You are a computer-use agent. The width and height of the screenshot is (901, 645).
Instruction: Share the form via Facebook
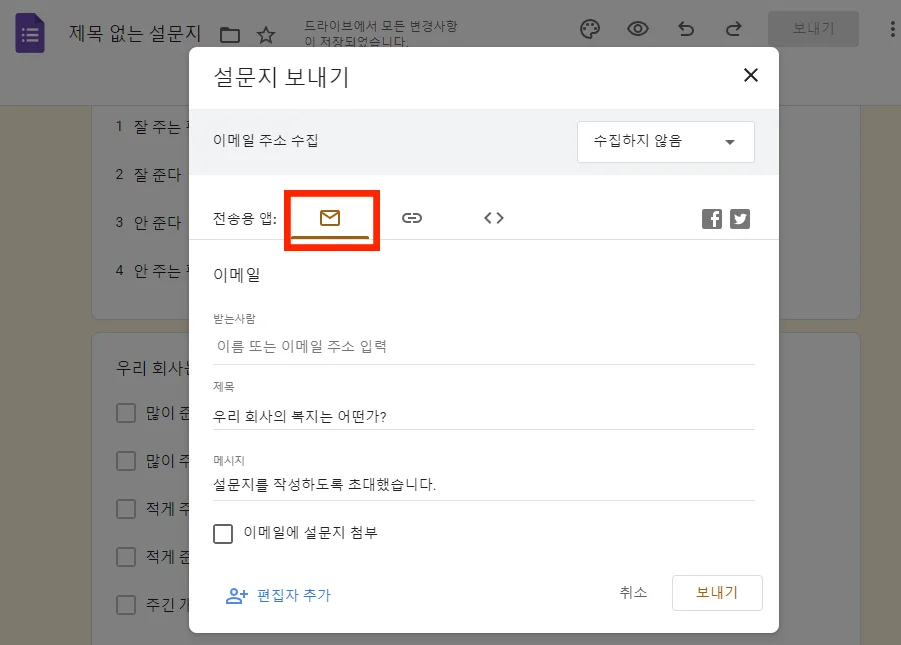pos(711,218)
